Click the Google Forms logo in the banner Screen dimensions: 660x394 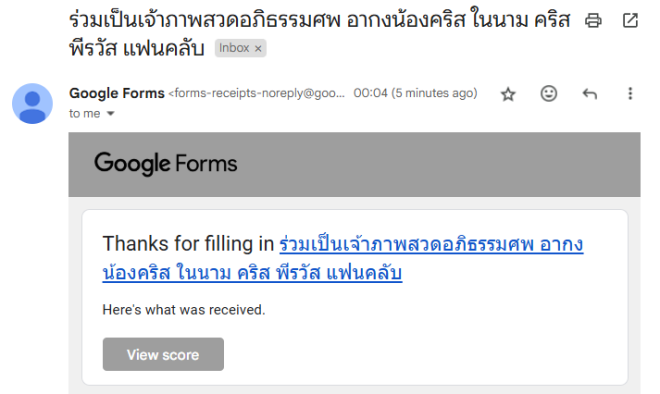[x=165, y=164]
